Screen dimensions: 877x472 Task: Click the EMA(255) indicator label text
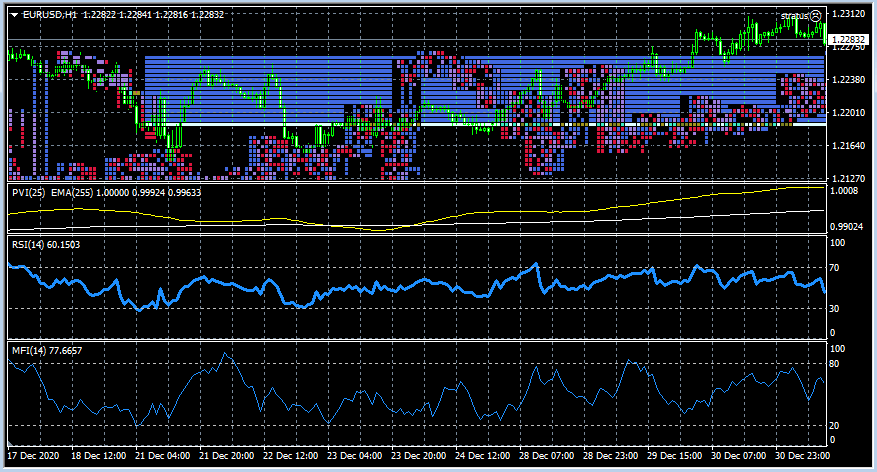click(x=68, y=192)
